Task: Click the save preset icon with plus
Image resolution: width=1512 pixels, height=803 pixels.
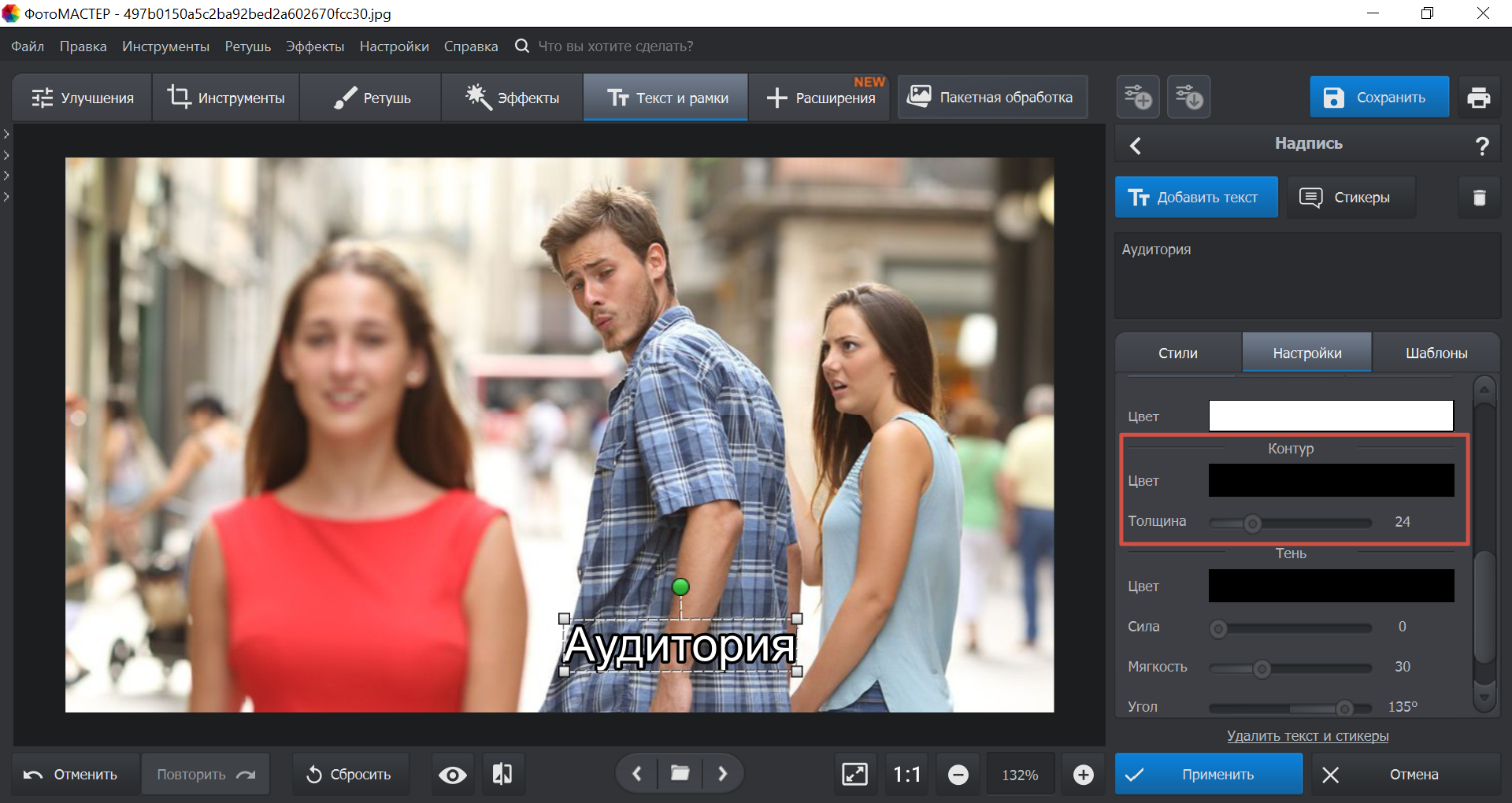Action: point(1137,97)
